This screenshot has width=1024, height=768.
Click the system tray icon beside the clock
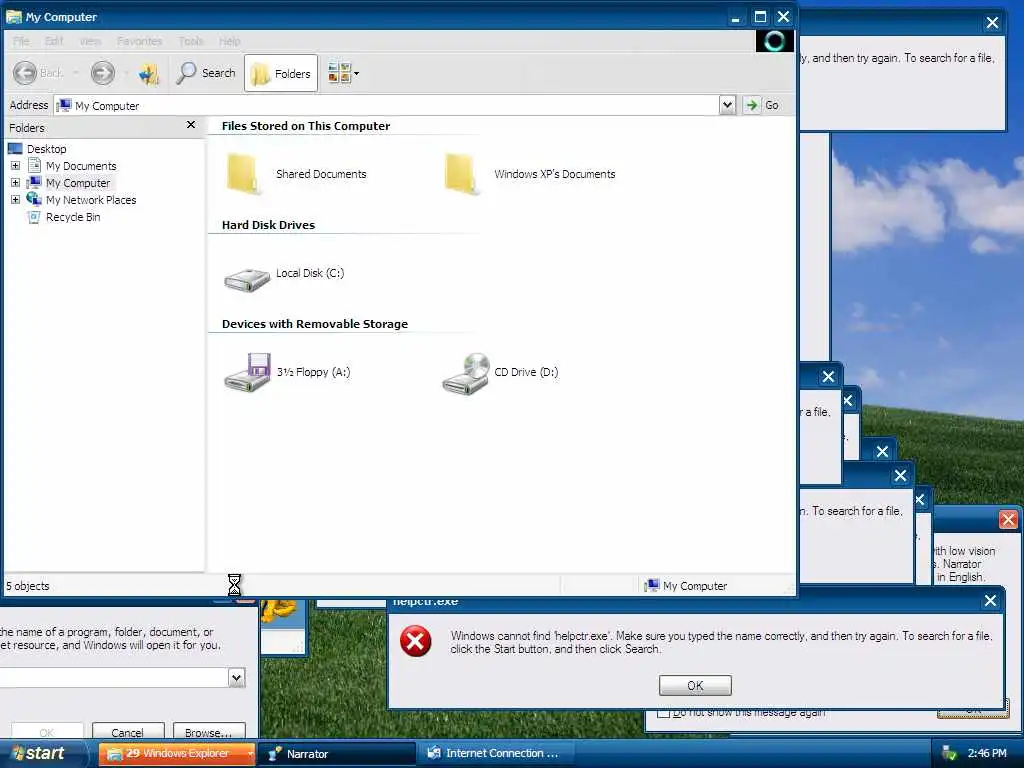(949, 754)
